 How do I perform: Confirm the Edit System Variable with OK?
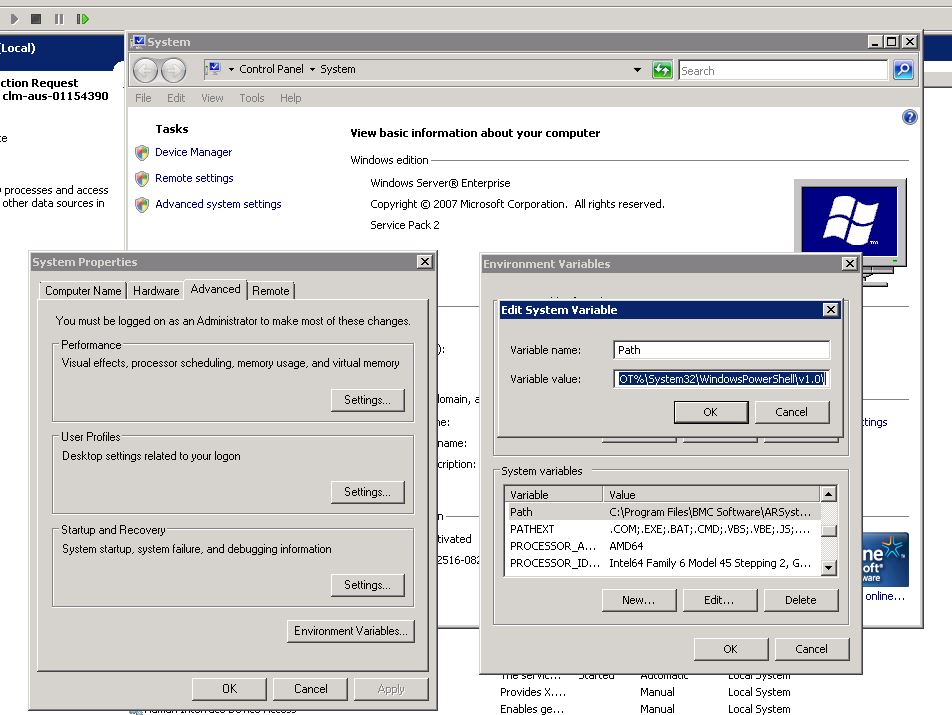[x=711, y=412]
